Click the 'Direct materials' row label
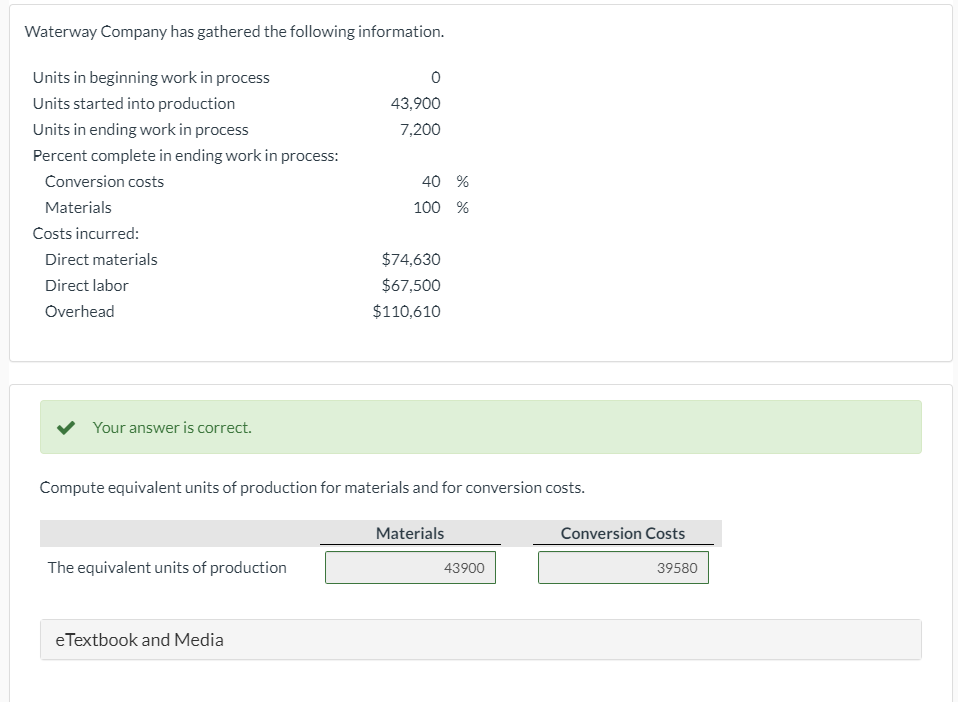Image resolution: width=958 pixels, height=702 pixels. pos(101,260)
